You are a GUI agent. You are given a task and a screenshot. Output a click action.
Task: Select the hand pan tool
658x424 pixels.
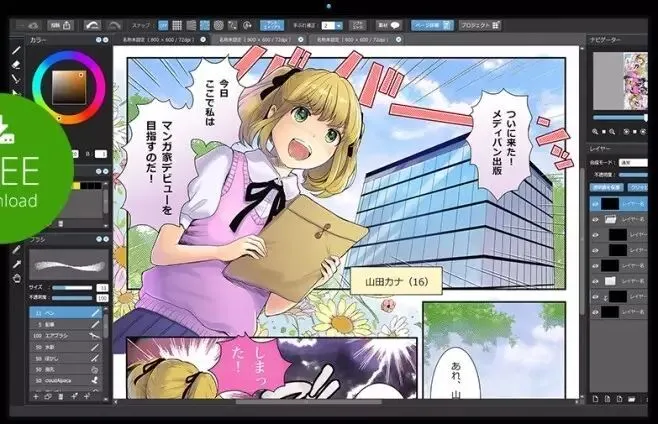[16, 278]
